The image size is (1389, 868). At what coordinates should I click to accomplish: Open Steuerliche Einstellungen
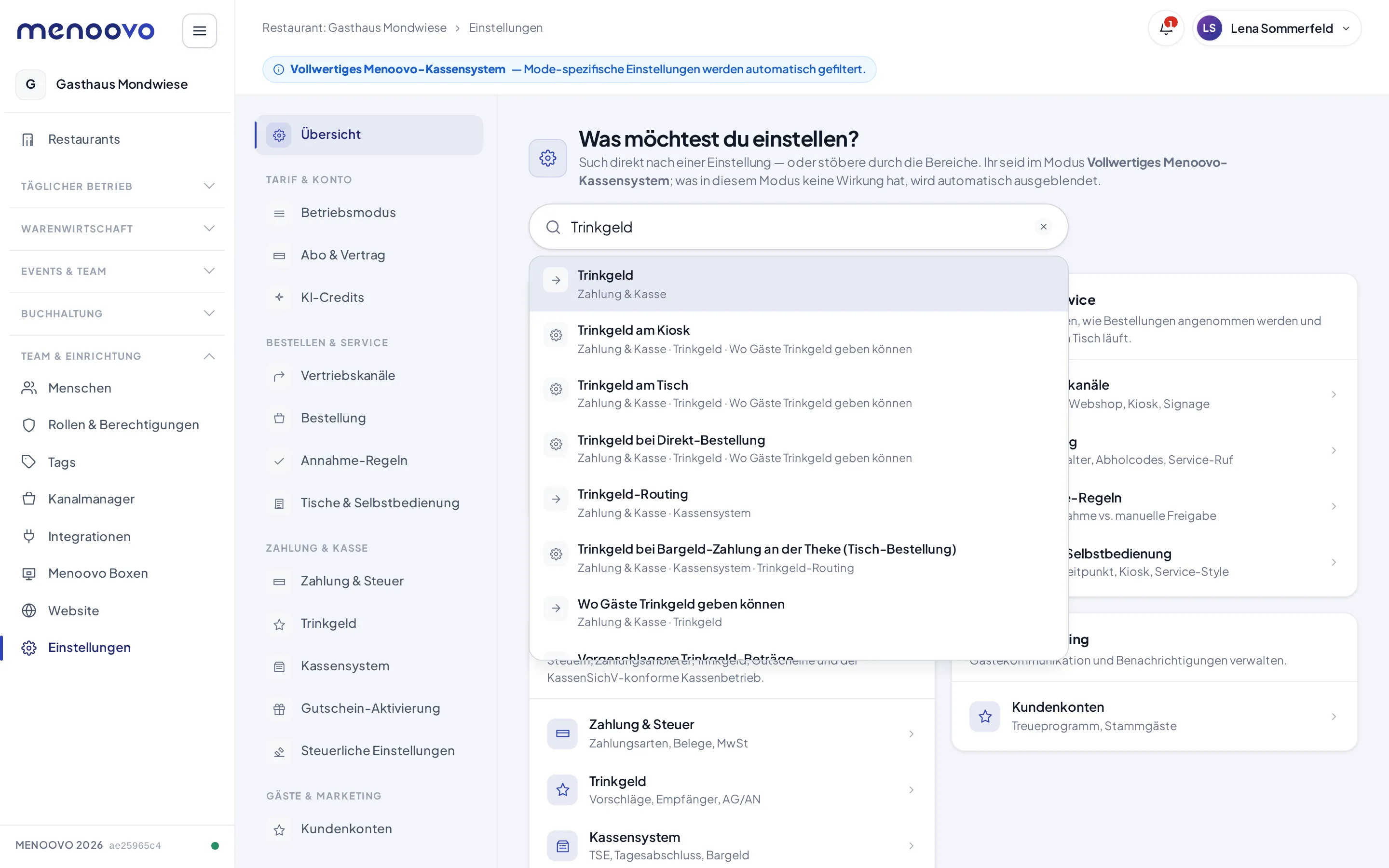click(x=369, y=751)
